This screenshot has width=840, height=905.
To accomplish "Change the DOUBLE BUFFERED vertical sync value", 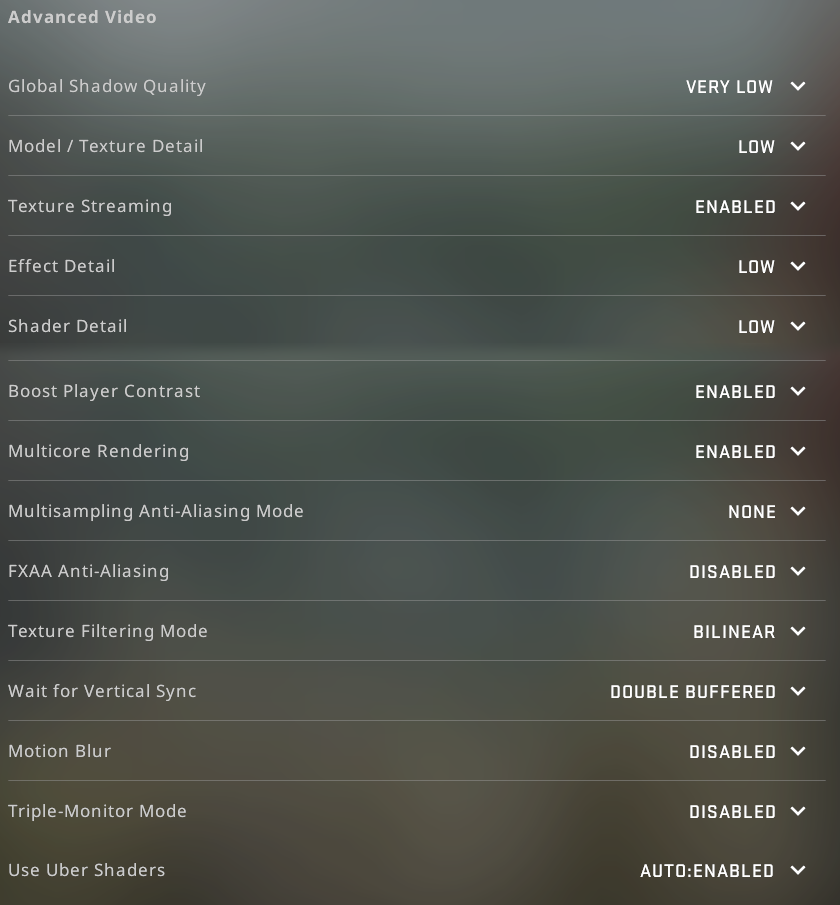I will pos(693,692).
